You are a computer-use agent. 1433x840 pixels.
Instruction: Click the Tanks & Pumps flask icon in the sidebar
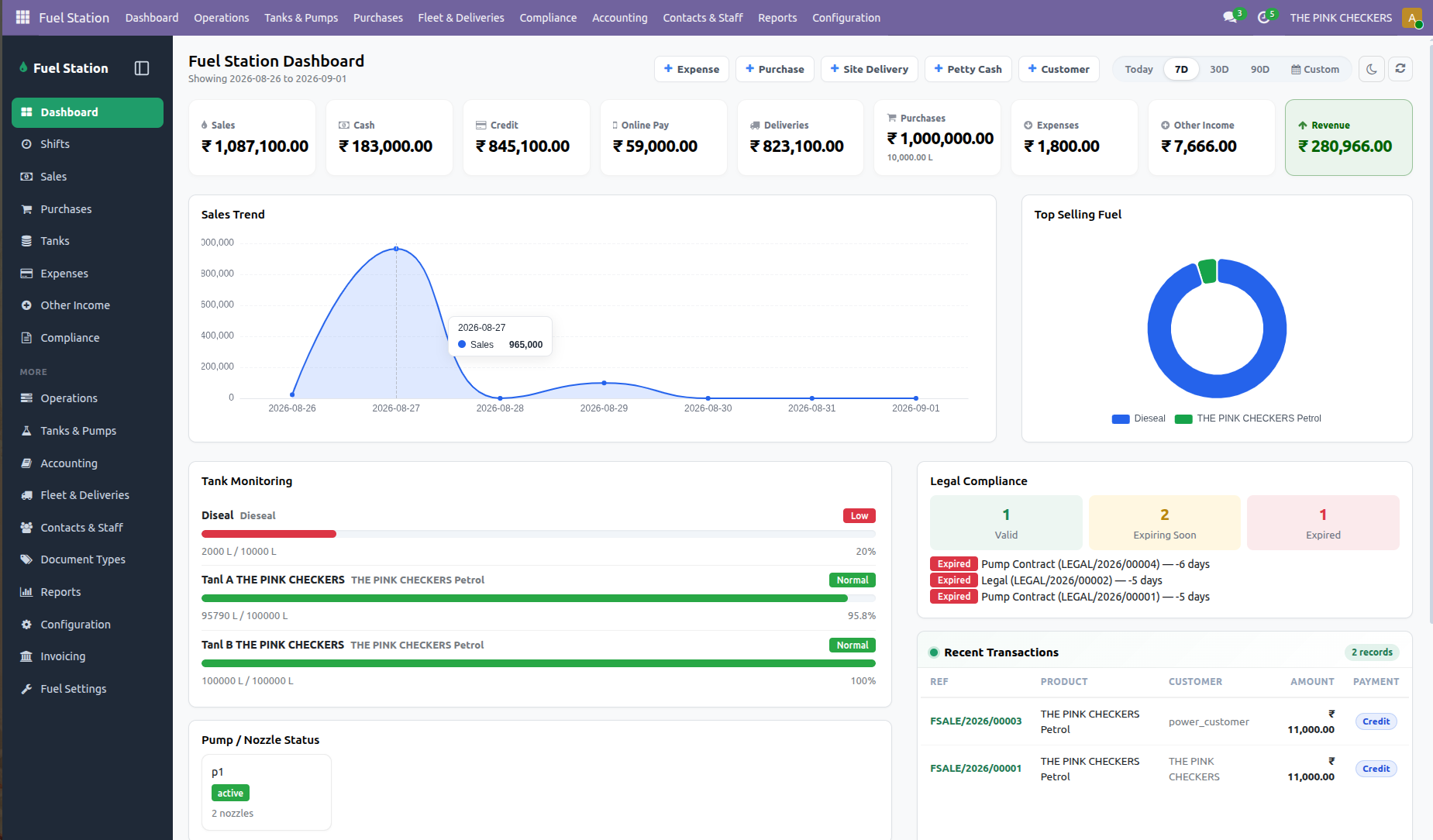tap(26, 431)
